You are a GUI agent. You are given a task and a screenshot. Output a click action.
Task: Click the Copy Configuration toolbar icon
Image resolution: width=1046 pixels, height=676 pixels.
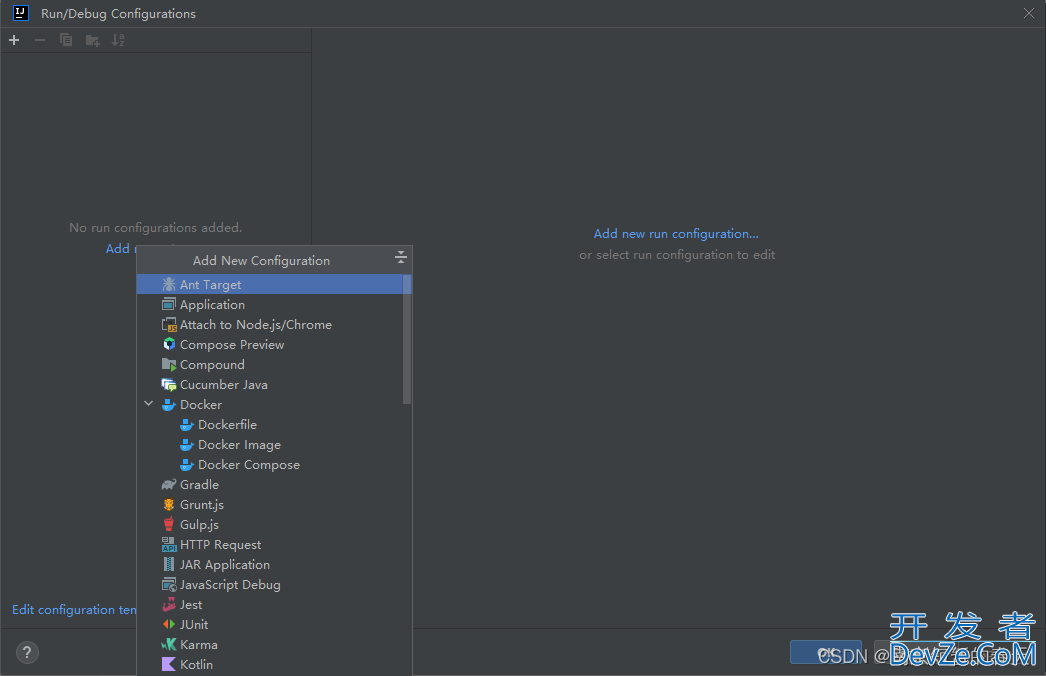click(66, 40)
